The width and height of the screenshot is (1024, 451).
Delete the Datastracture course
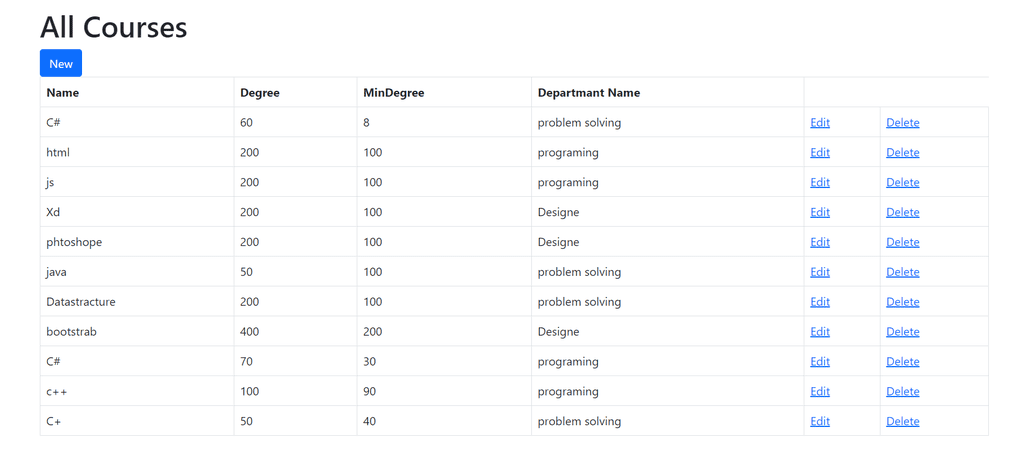tap(903, 302)
